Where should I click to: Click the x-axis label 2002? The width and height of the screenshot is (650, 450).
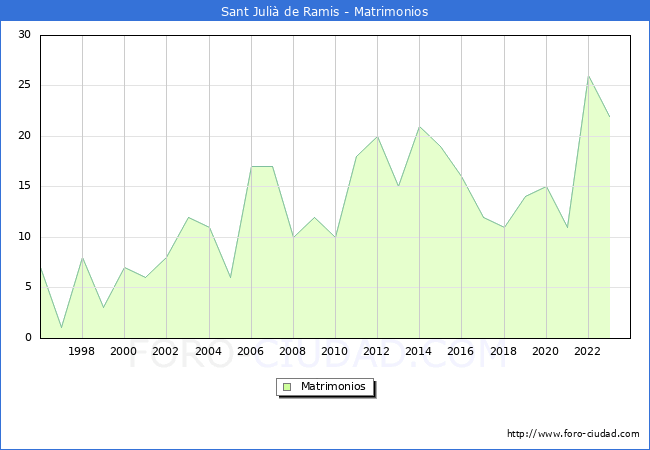pyautogui.click(x=165, y=351)
